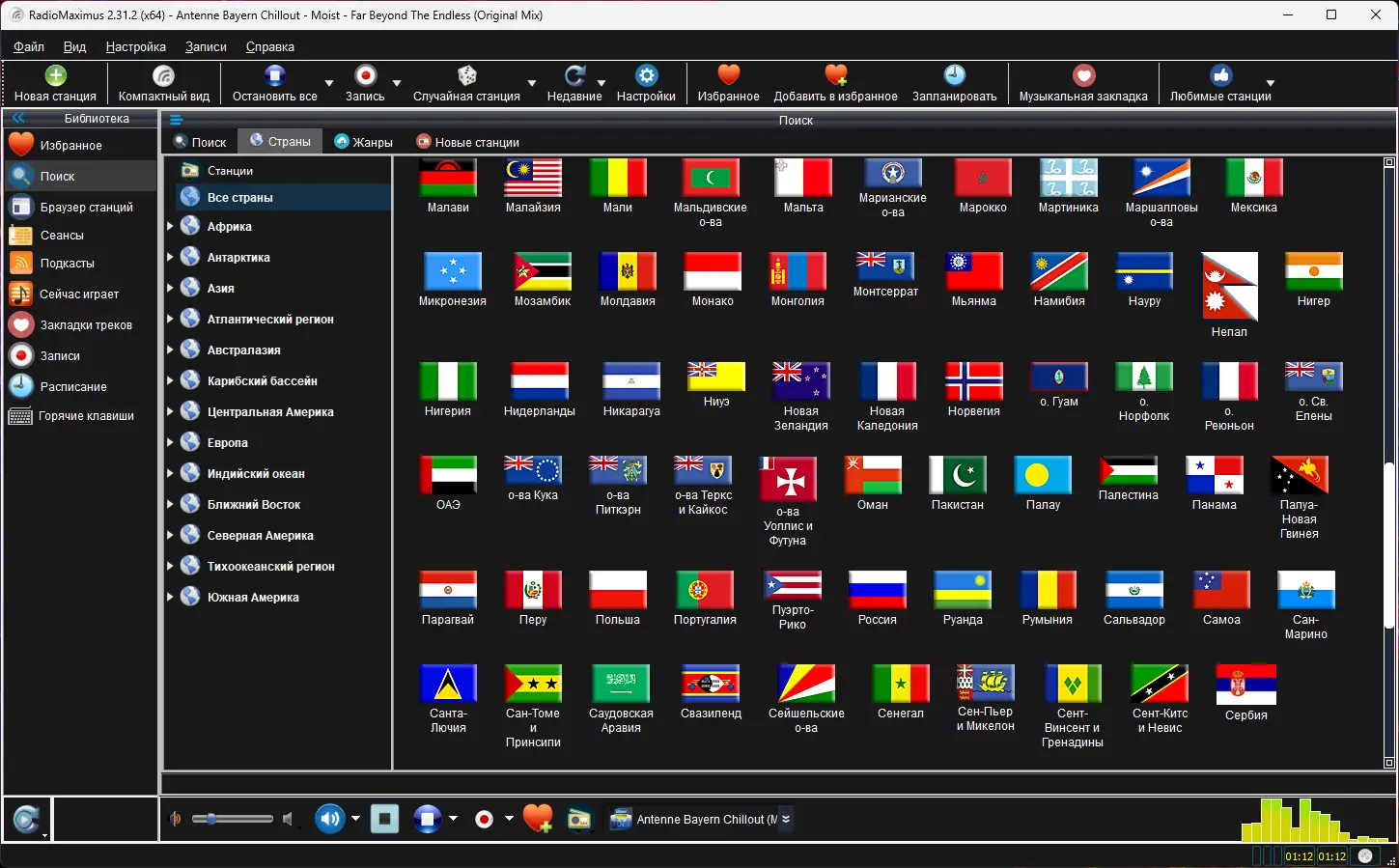The image size is (1399, 868).
Task: Open Браузер станций in the sidebar
Action: coord(80,207)
